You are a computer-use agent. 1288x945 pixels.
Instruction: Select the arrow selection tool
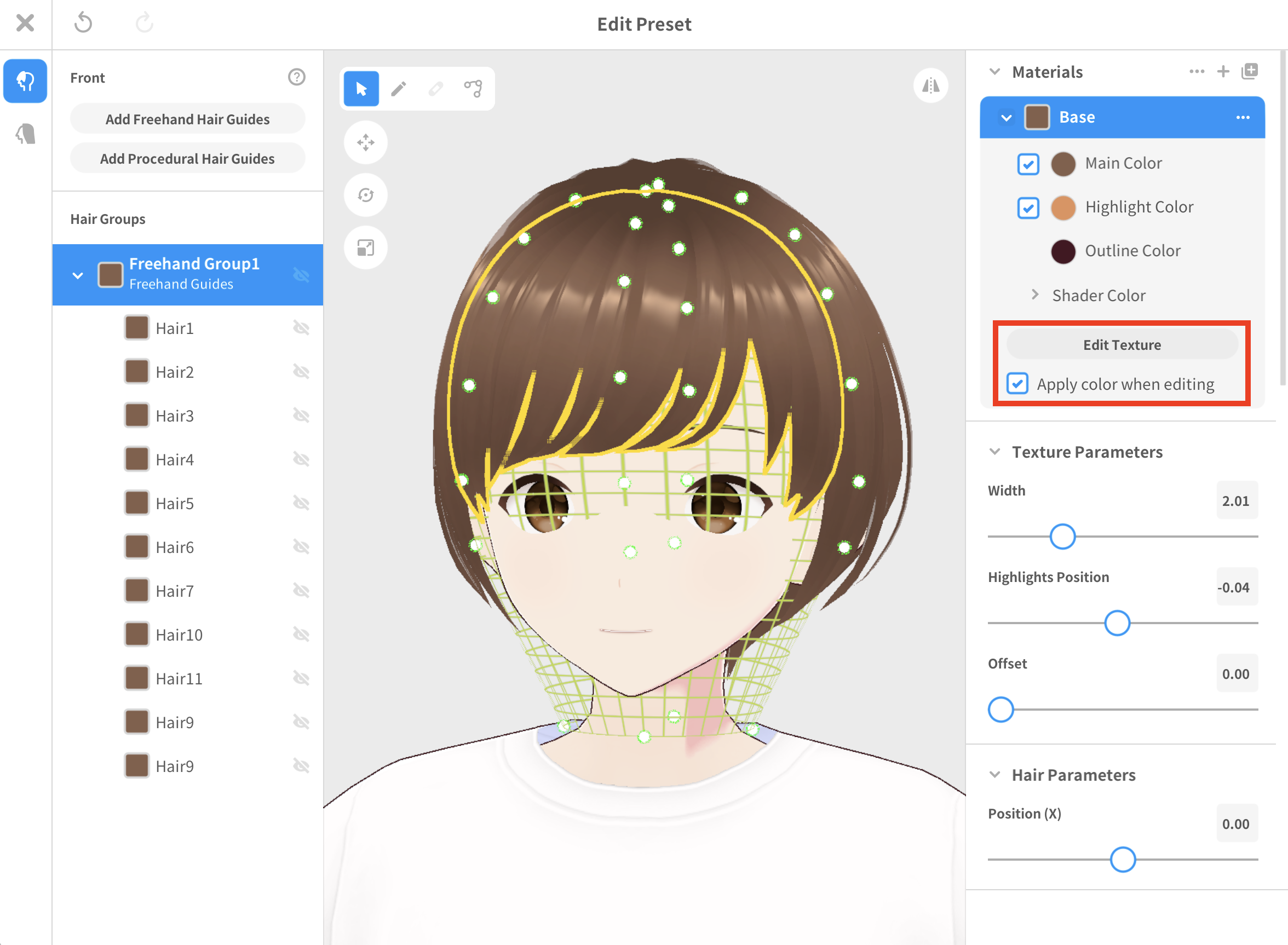(361, 89)
